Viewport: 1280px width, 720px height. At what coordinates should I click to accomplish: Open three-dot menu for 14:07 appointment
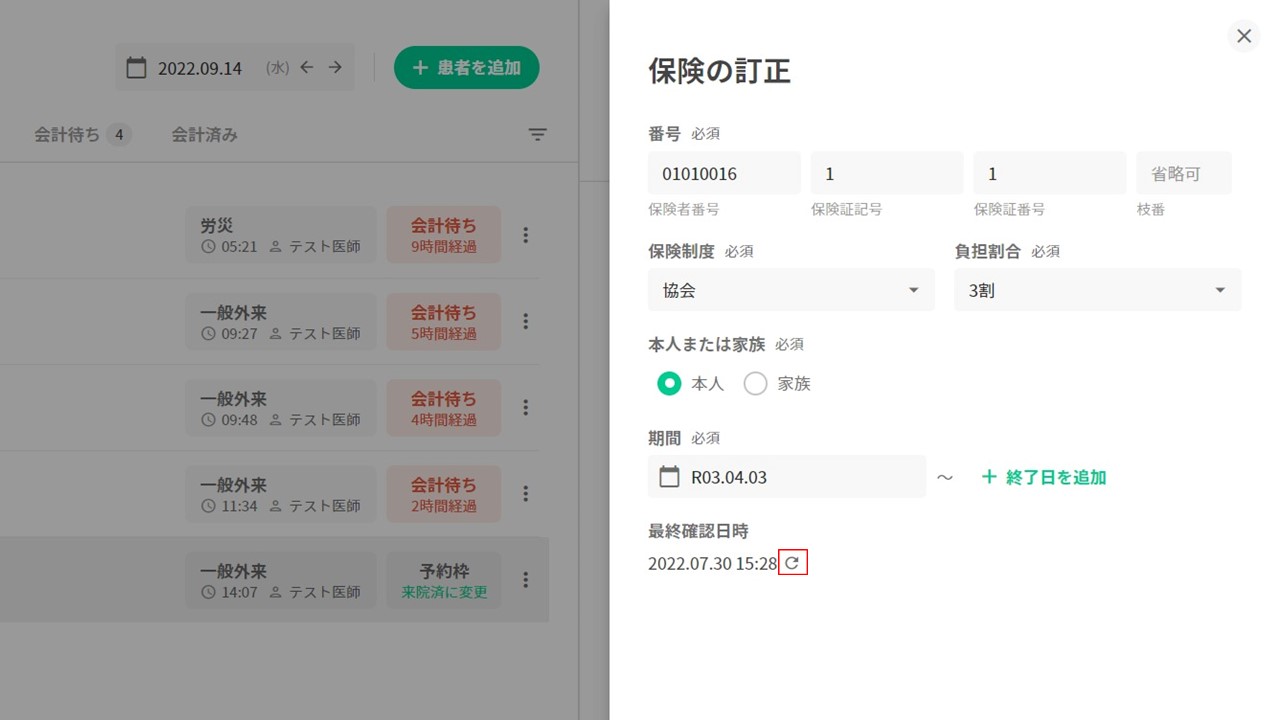pos(526,580)
